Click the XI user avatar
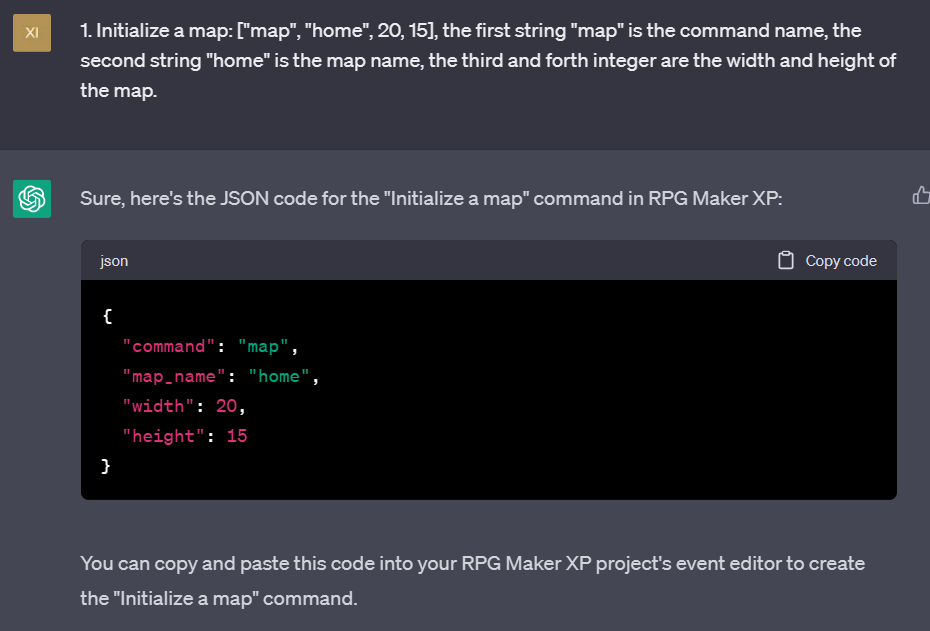The height and width of the screenshot is (631, 930). tap(32, 33)
